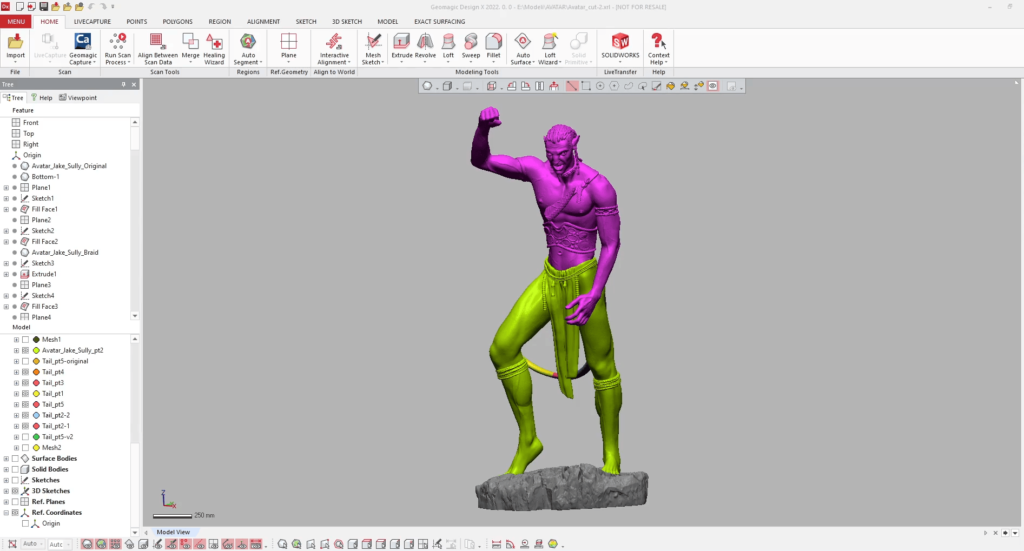Switch to the Help panel tab
The height and width of the screenshot is (551, 1024).
42,97
